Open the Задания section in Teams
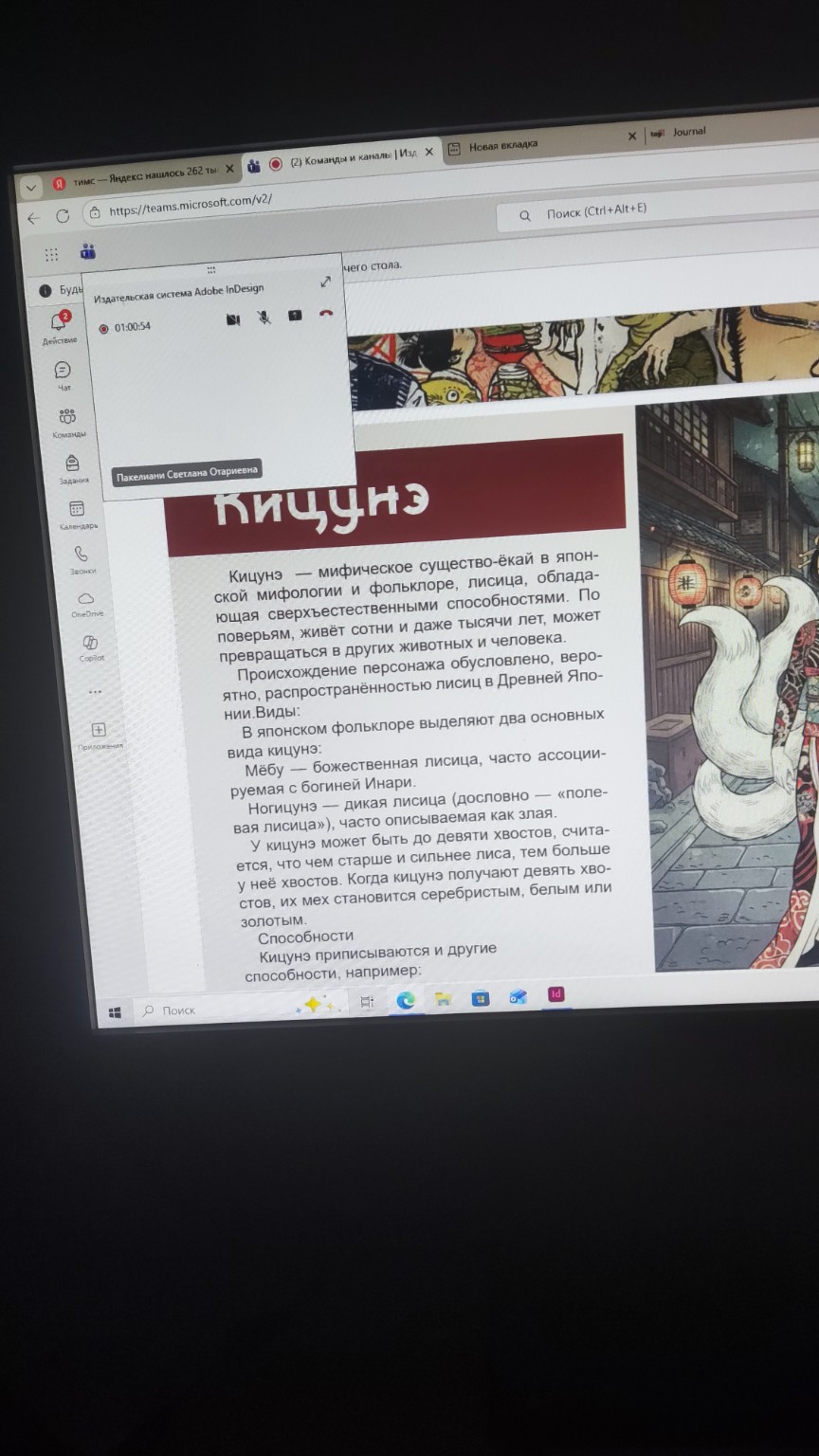Screen dimensions: 819x1456 coord(71,463)
